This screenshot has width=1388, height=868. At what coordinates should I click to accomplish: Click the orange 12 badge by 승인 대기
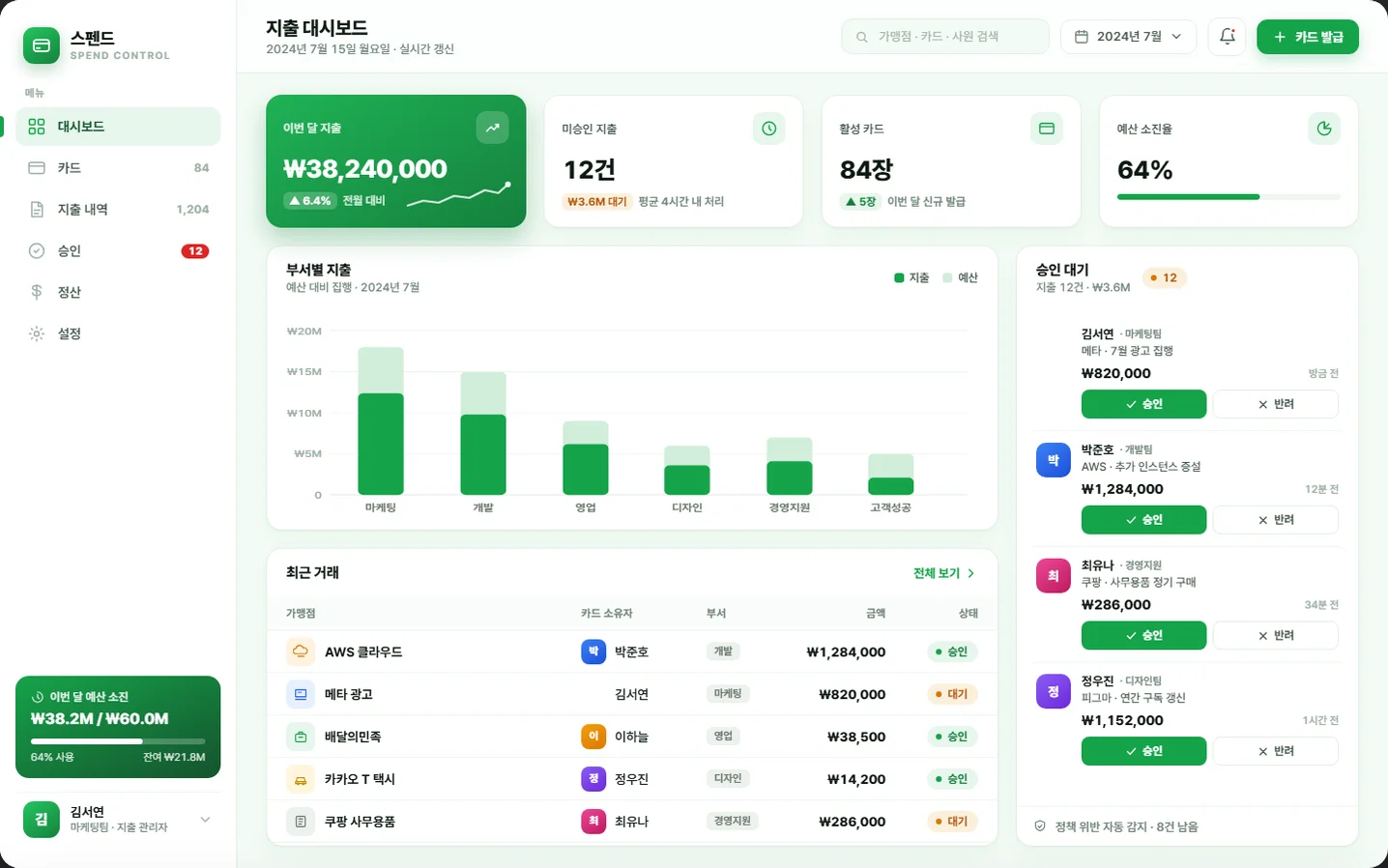[1165, 278]
